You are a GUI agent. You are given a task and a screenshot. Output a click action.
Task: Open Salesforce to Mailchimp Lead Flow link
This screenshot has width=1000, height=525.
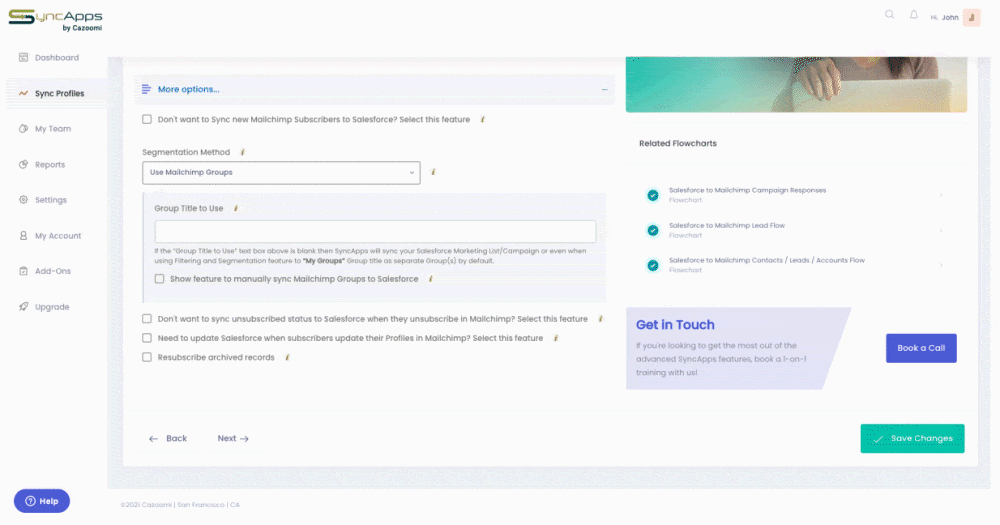[x=726, y=225]
